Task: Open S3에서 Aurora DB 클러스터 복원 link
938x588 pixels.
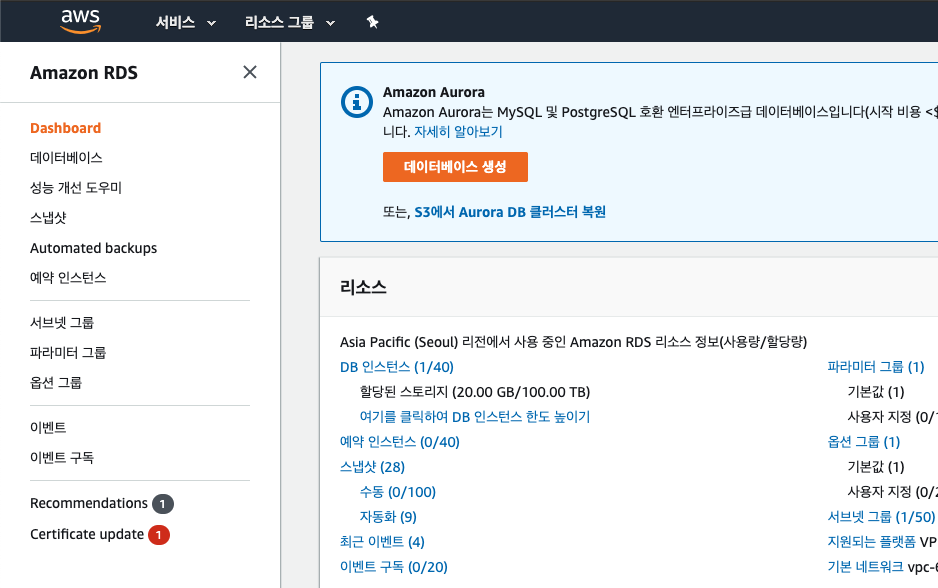Action: click(510, 212)
